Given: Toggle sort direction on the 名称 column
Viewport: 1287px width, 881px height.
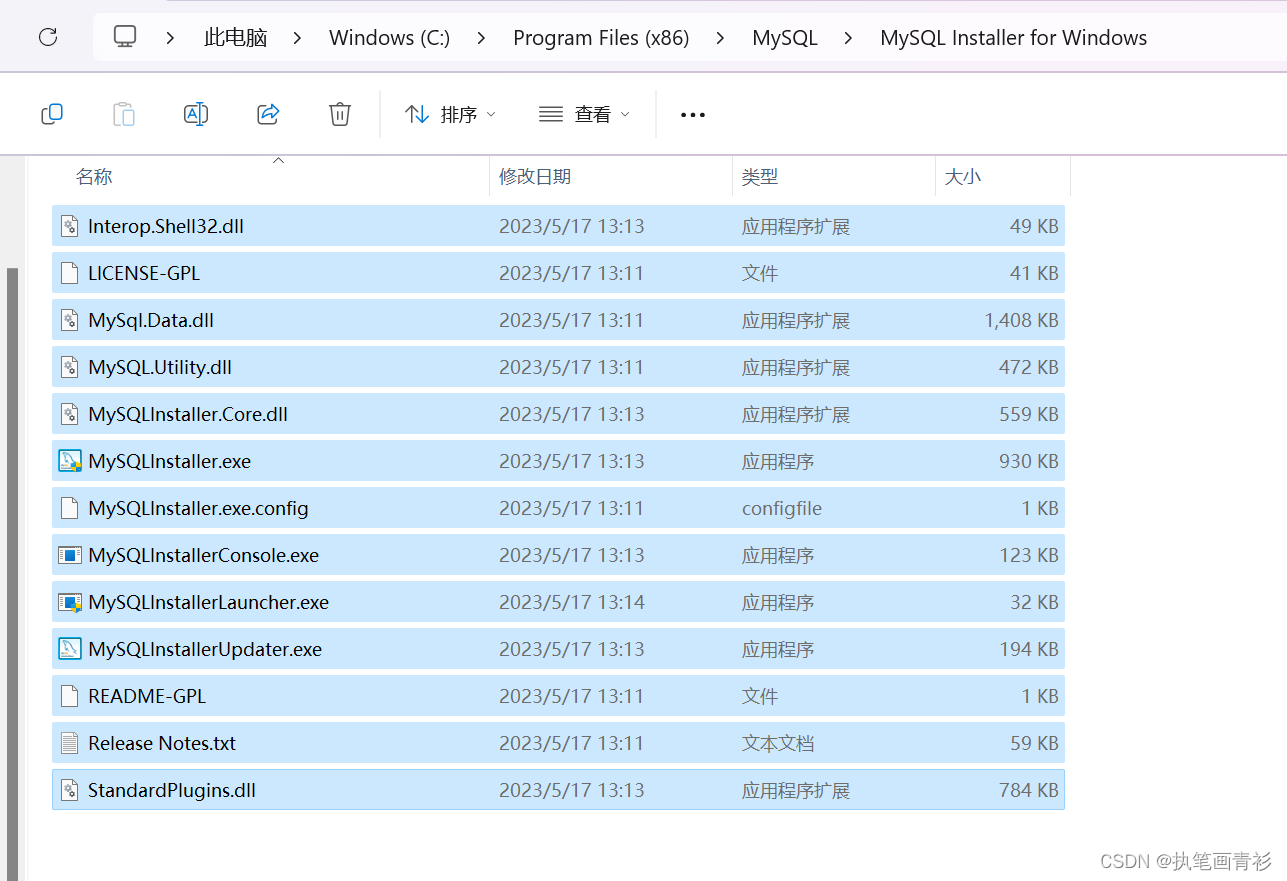Looking at the screenshot, I should click(x=94, y=176).
